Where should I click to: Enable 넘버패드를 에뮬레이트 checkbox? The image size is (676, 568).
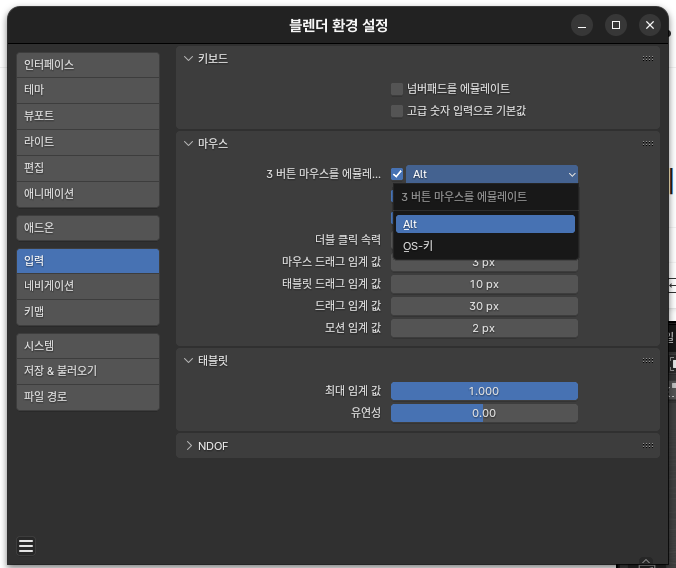coord(397,89)
